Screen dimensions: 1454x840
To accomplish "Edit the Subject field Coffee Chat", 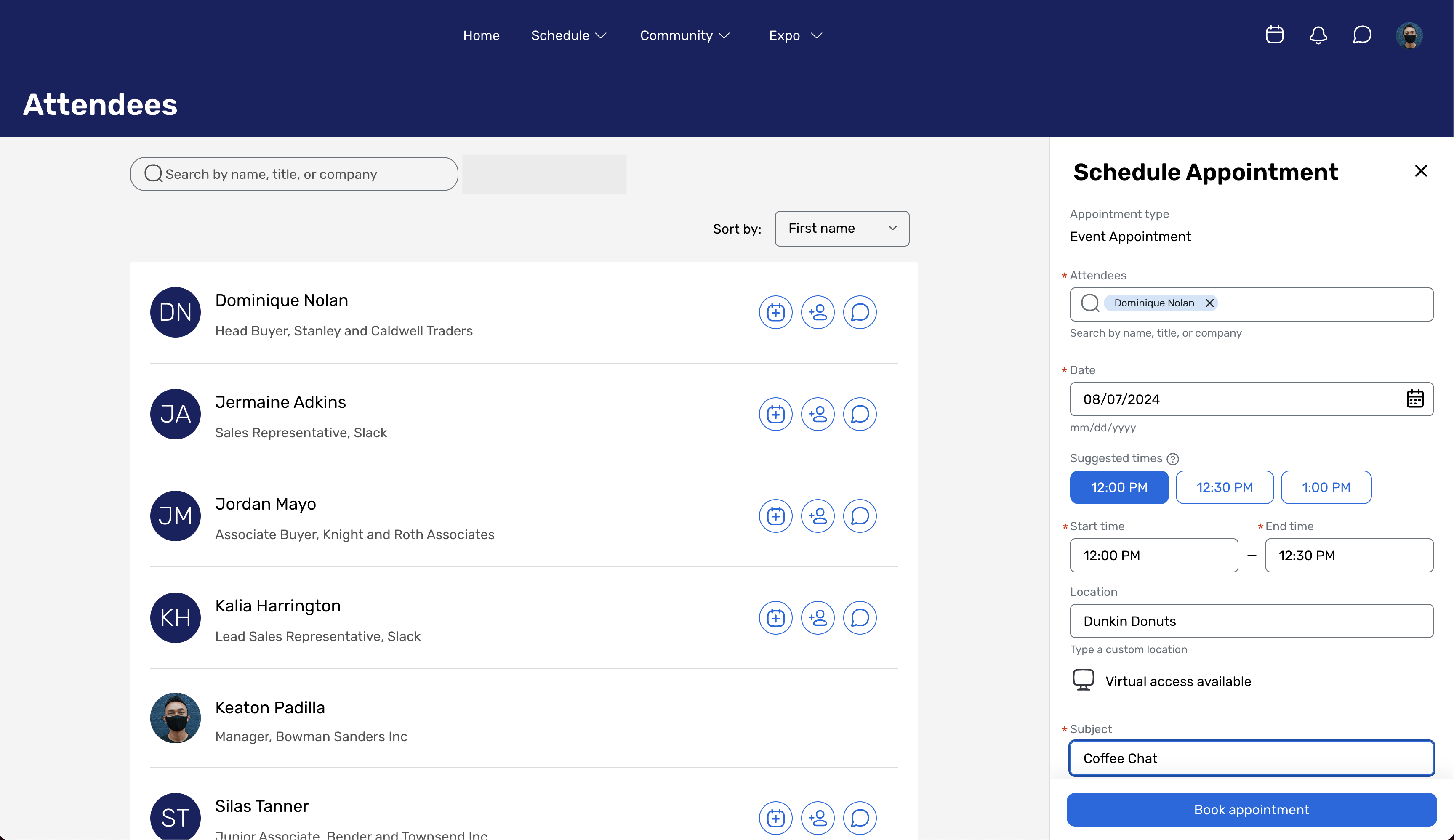I will (x=1251, y=758).
